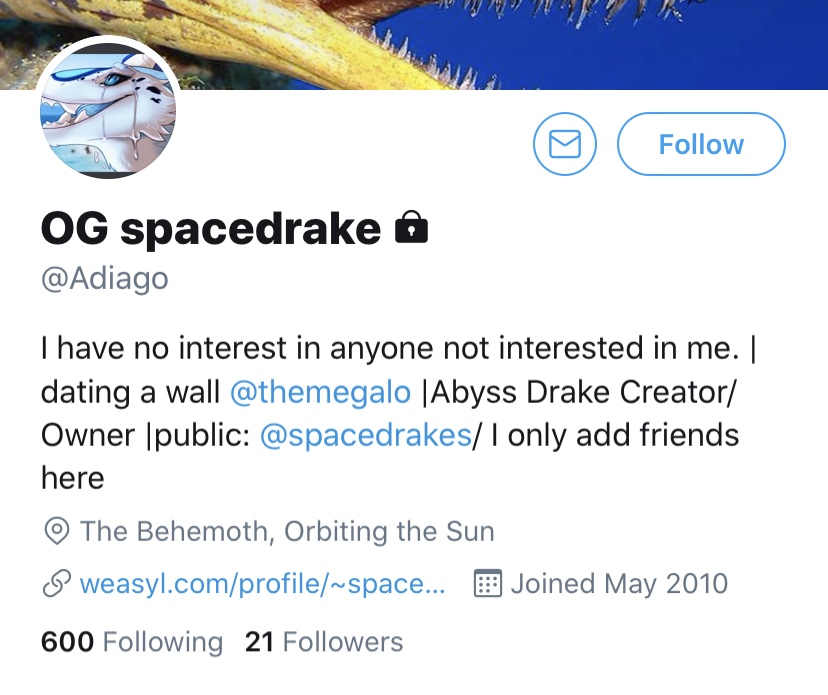Viewport: 828px width, 695px height.
Task: Click the envelope message icon
Action: tap(564, 144)
